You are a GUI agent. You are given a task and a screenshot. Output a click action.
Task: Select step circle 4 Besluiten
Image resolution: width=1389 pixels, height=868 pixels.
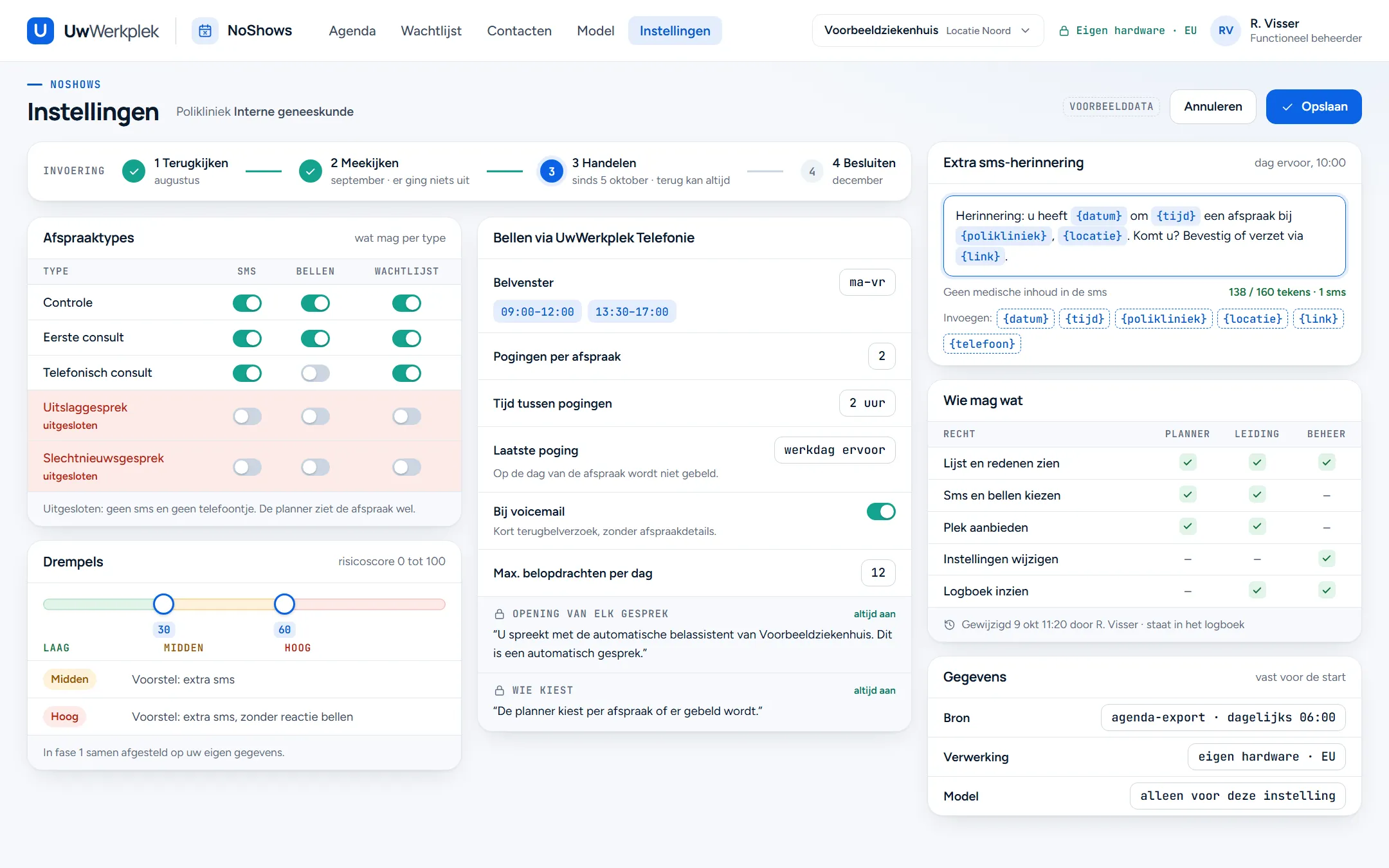pyautogui.click(x=812, y=171)
